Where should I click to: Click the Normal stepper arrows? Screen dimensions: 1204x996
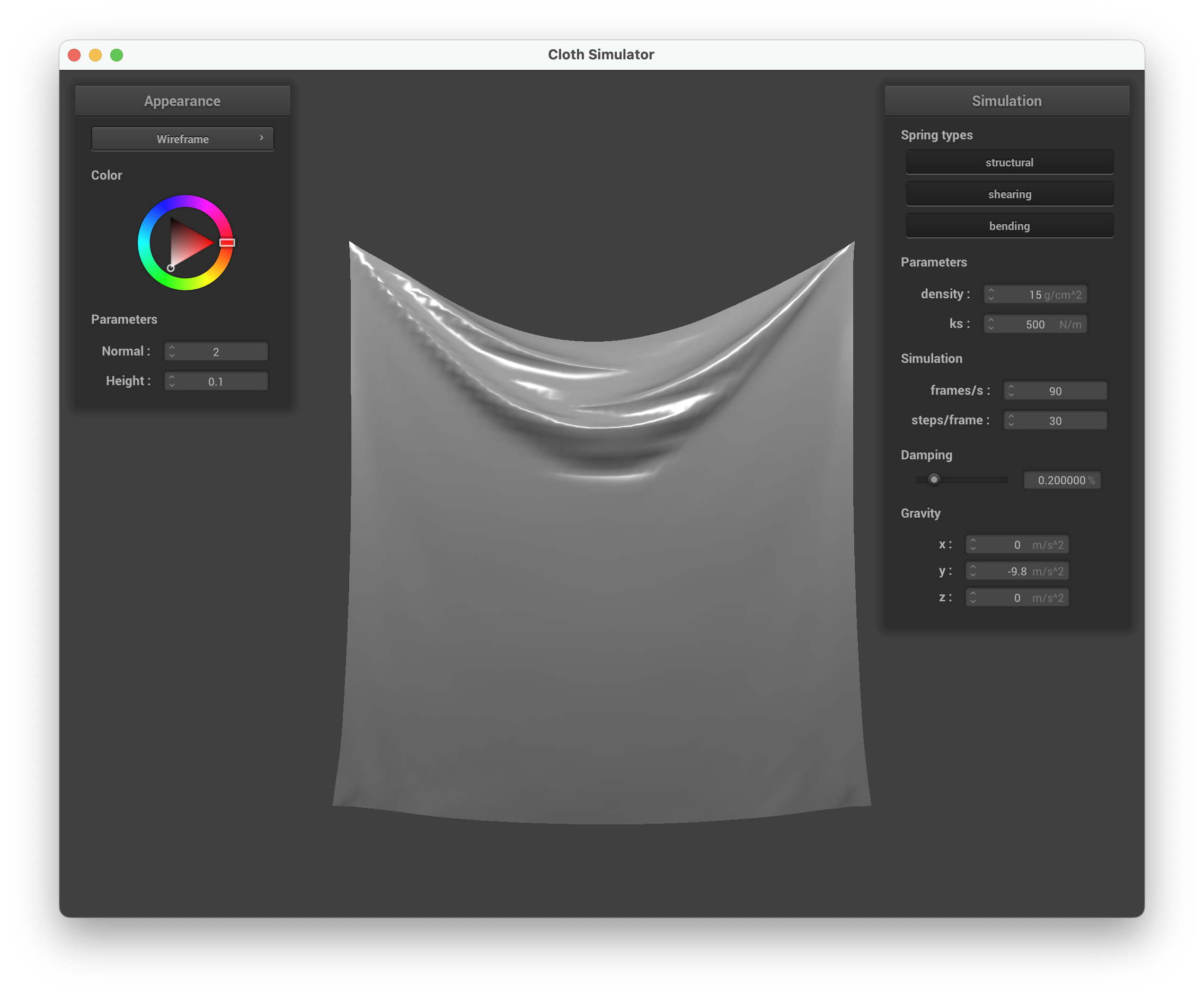coord(171,351)
